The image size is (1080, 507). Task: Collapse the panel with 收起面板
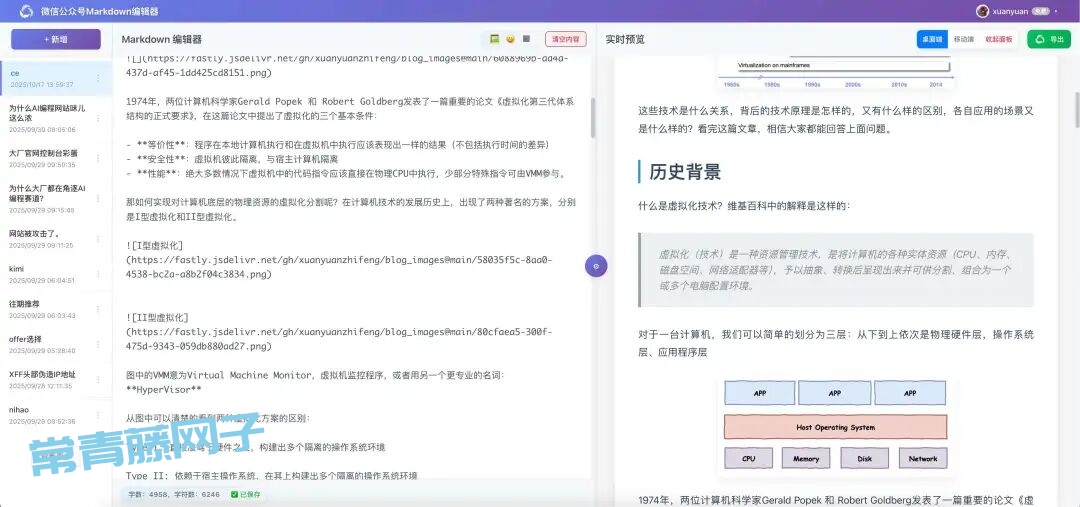point(998,39)
